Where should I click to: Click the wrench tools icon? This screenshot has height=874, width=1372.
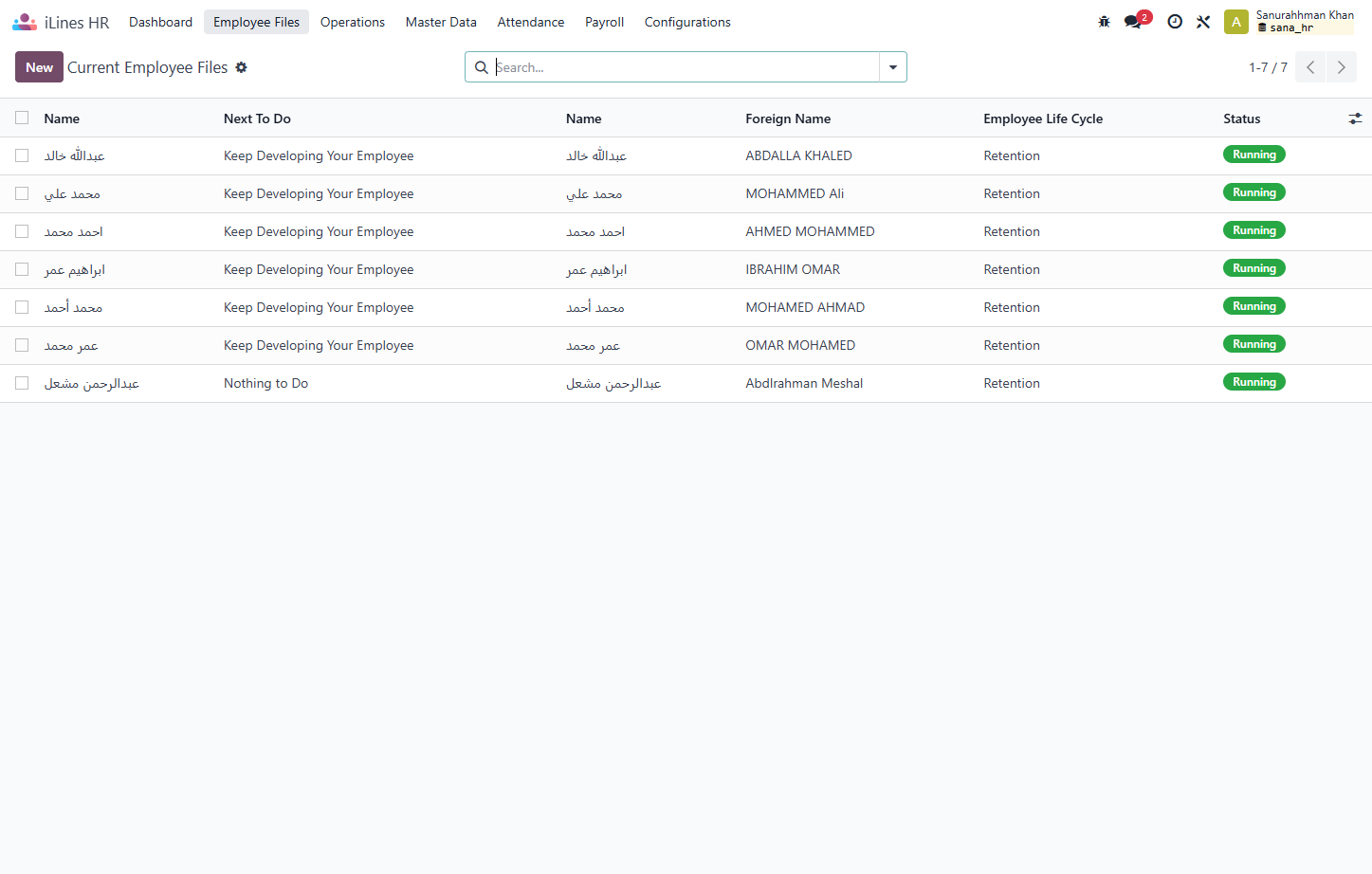tap(1203, 22)
